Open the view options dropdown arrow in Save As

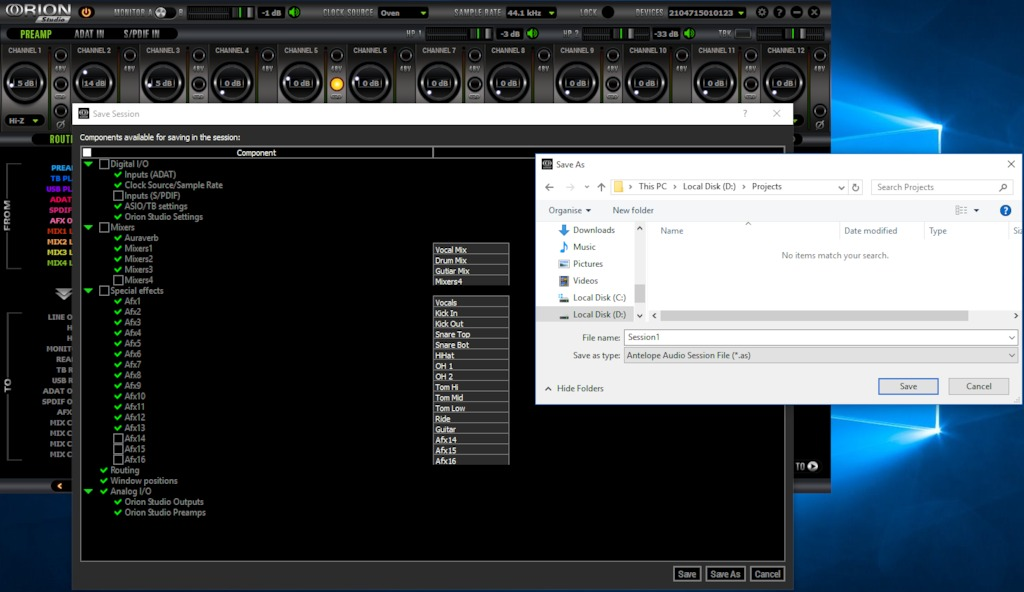point(976,210)
